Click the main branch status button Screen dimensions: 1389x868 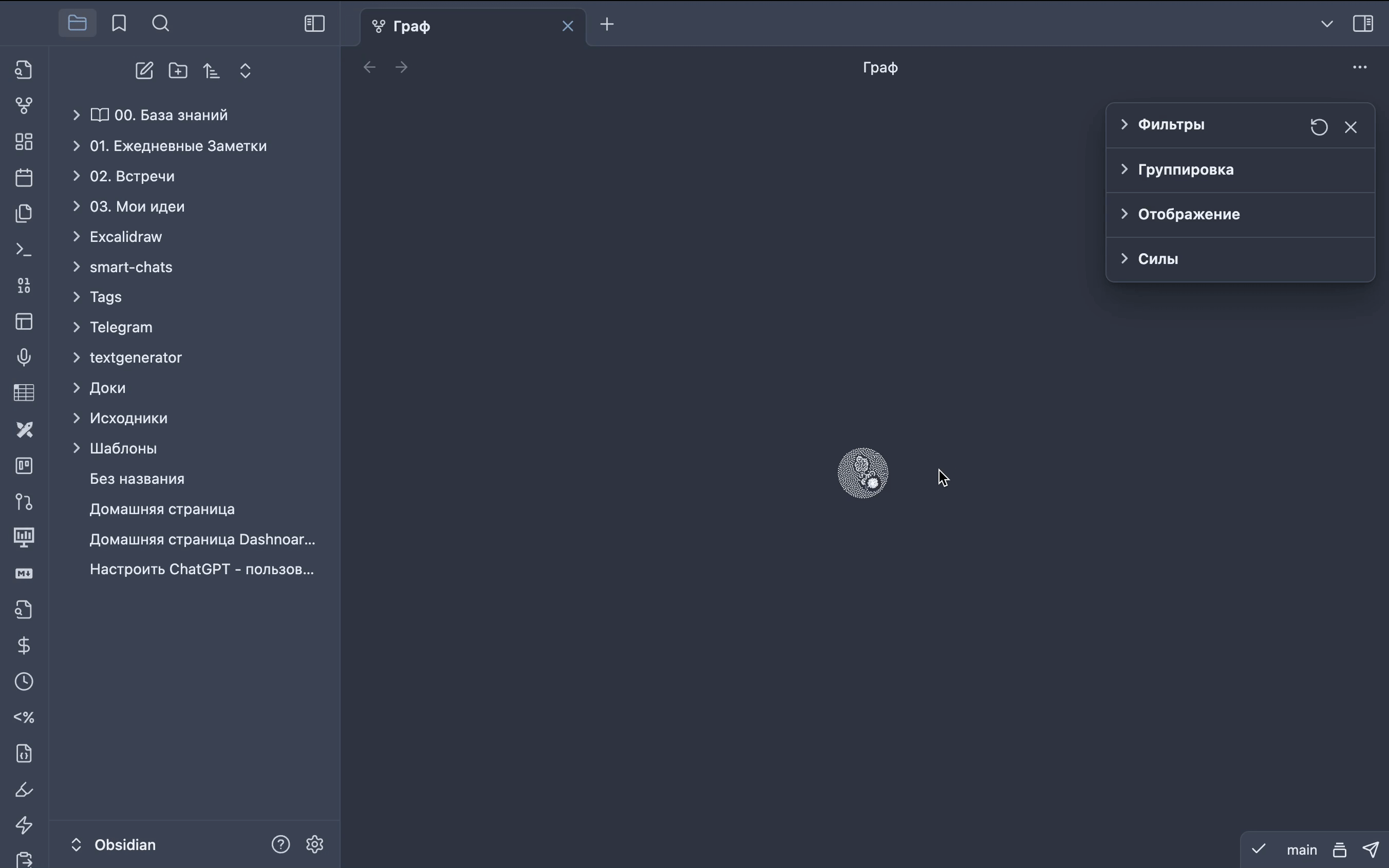[1301, 850]
